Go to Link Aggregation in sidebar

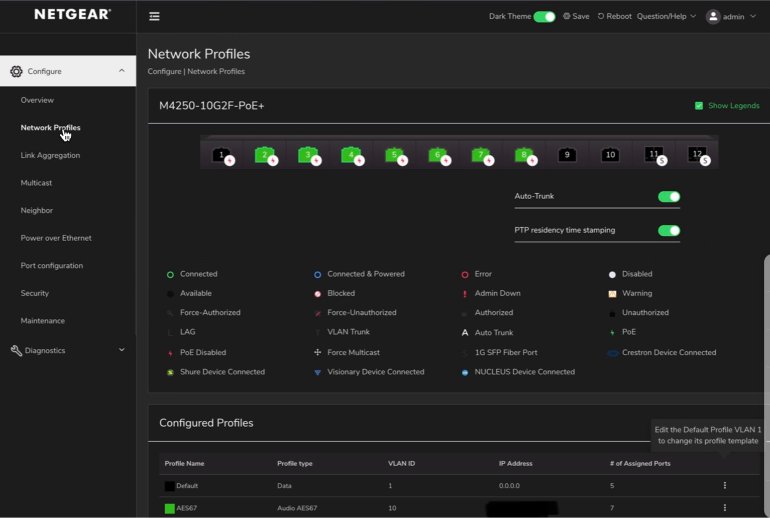[x=50, y=155]
